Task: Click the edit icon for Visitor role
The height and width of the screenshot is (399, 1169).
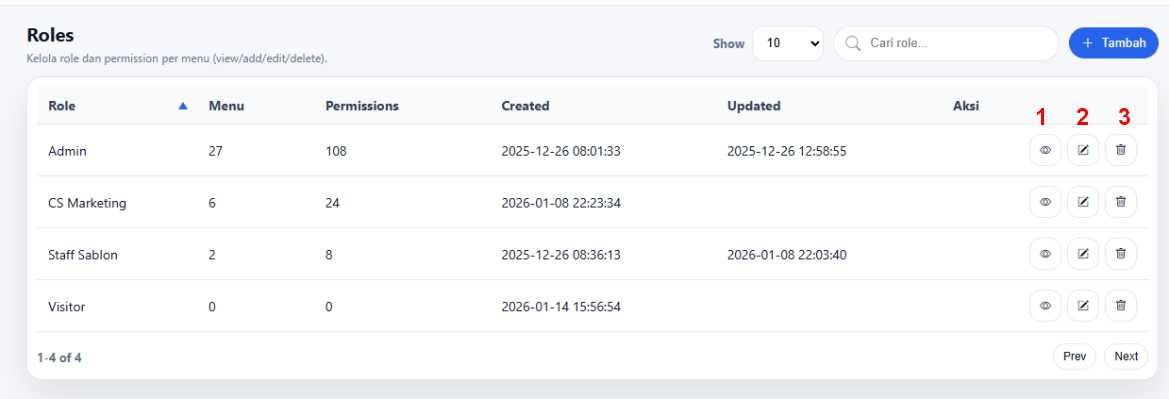Action: (1083, 305)
